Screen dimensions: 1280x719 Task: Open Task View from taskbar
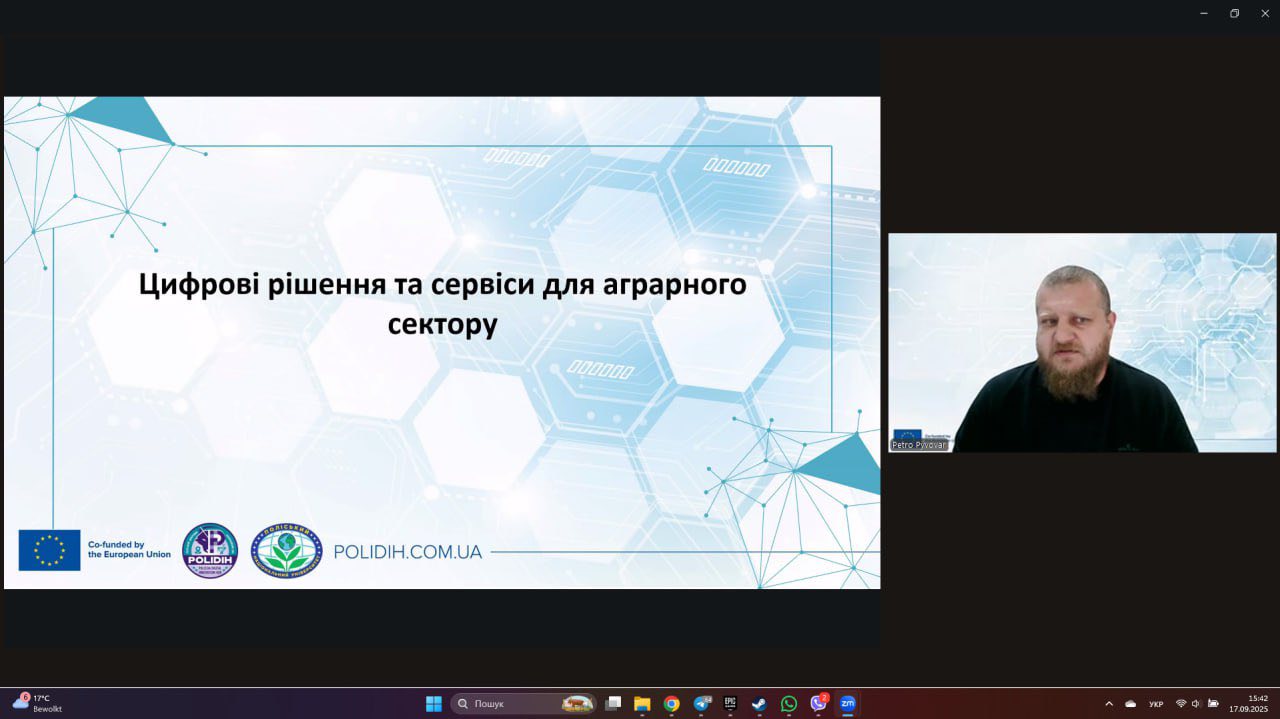(x=613, y=704)
